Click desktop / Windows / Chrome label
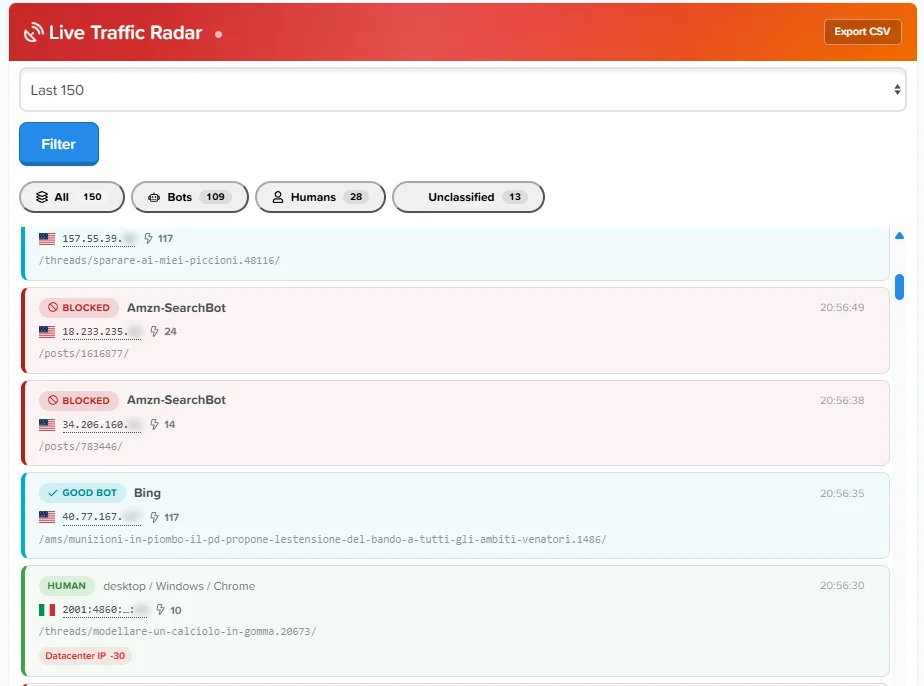The width and height of the screenshot is (924, 686). coord(179,586)
